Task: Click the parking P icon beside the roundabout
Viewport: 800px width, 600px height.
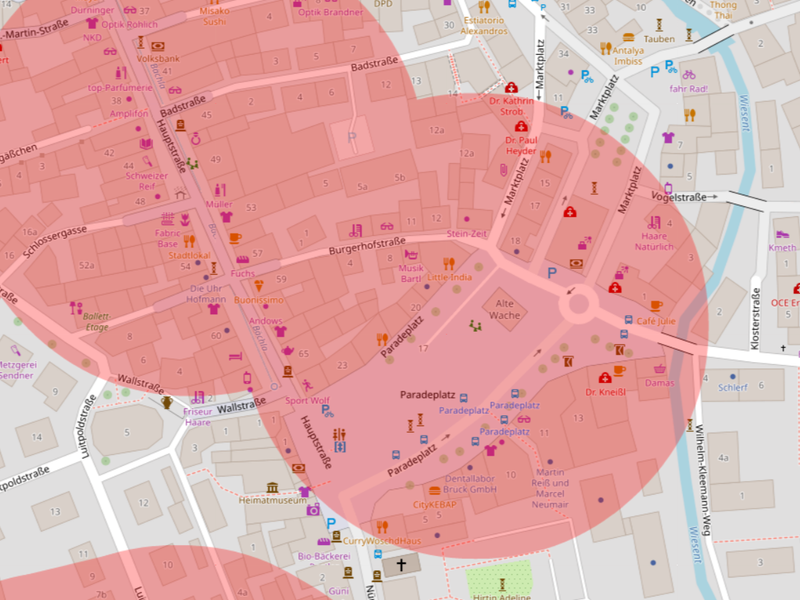Action: tap(552, 273)
